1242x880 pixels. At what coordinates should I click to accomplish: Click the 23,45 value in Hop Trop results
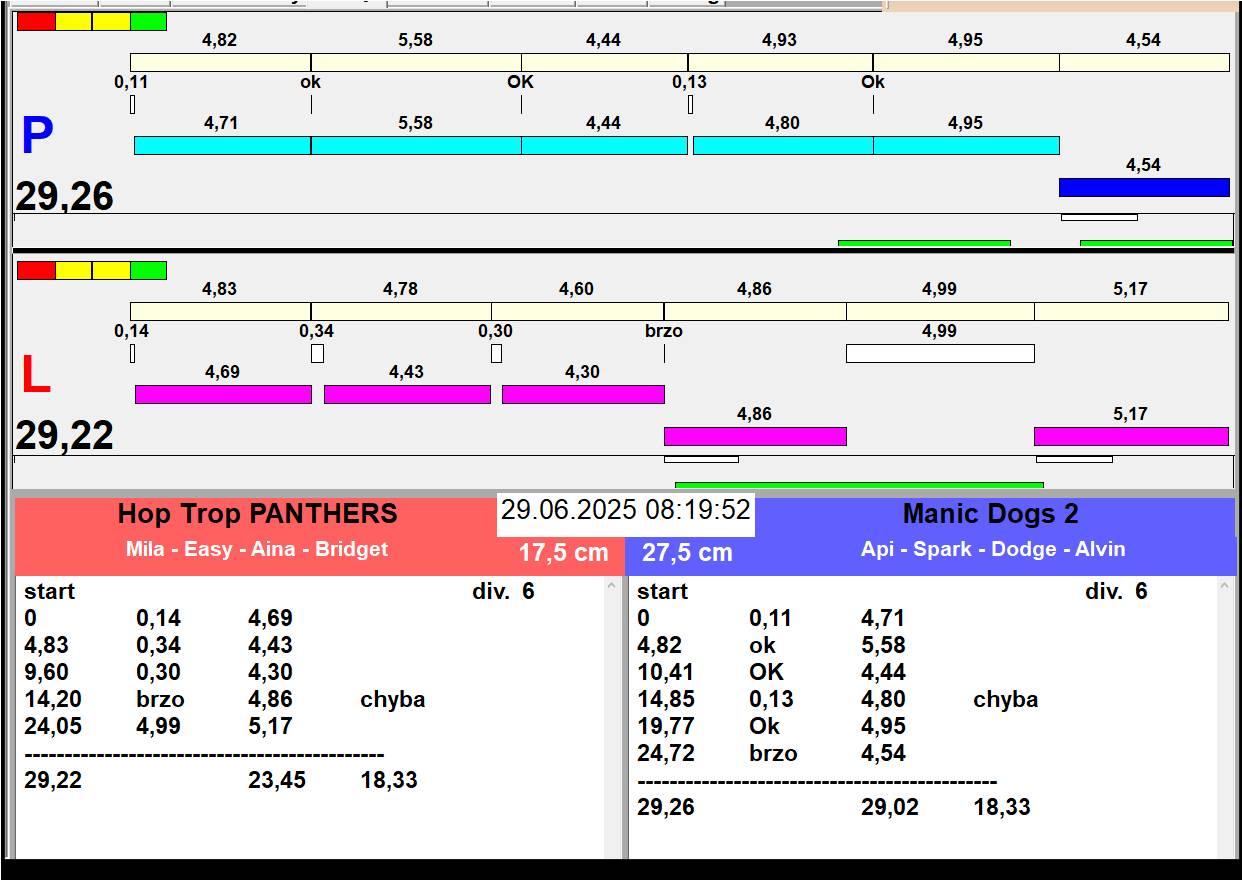pyautogui.click(x=277, y=780)
